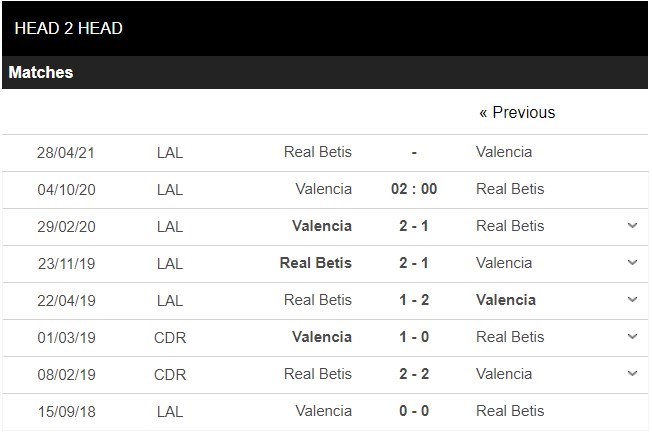
Task: Expand the 23/11/19 match chevron
Action: coord(632,263)
